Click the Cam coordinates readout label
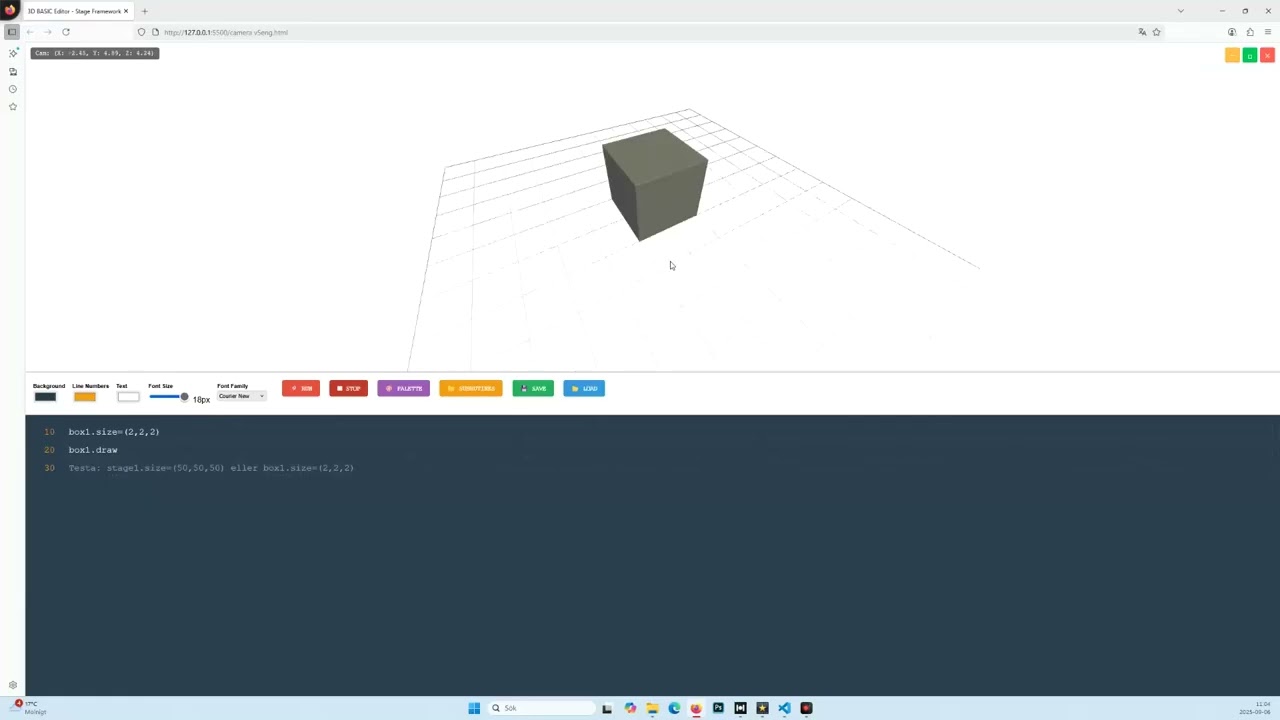Viewport: 1280px width, 720px height. 95,53
